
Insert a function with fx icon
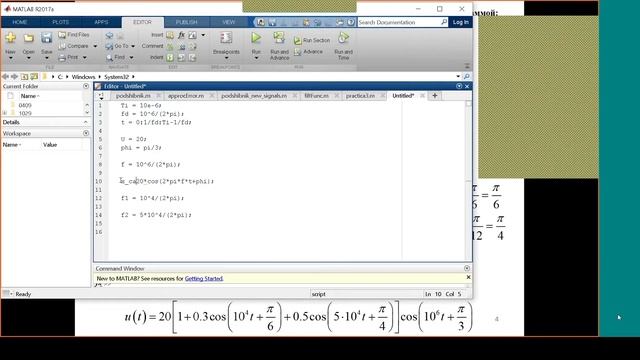click(181, 35)
